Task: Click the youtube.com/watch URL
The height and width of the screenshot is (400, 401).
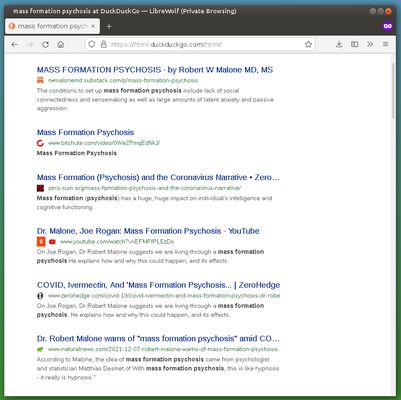Action: [x=117, y=242]
